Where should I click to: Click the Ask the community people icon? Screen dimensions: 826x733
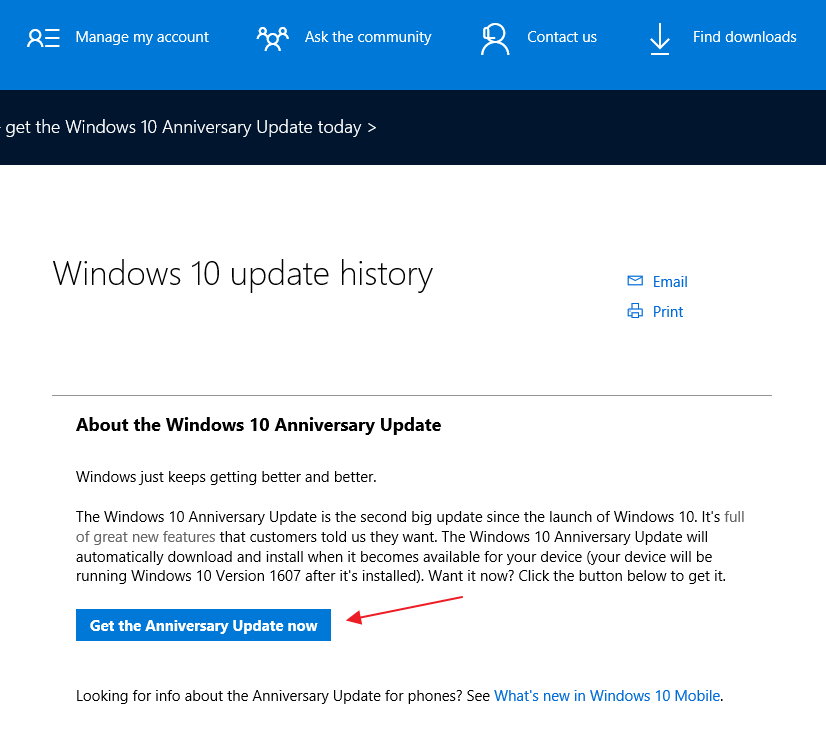pos(272,38)
